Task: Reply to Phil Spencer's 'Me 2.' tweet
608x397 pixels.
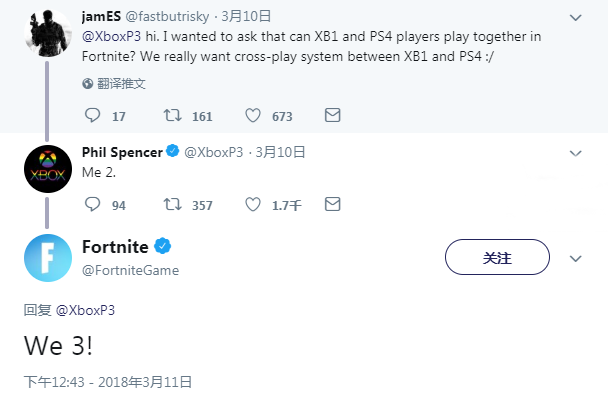Action: [x=92, y=204]
